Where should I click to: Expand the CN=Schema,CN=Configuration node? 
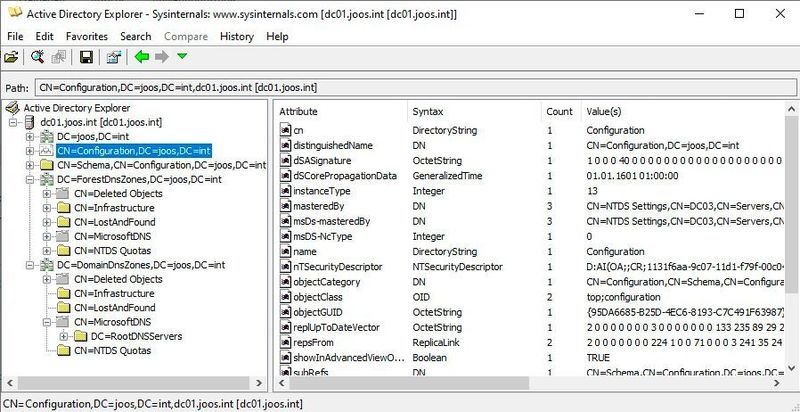[x=30, y=165]
